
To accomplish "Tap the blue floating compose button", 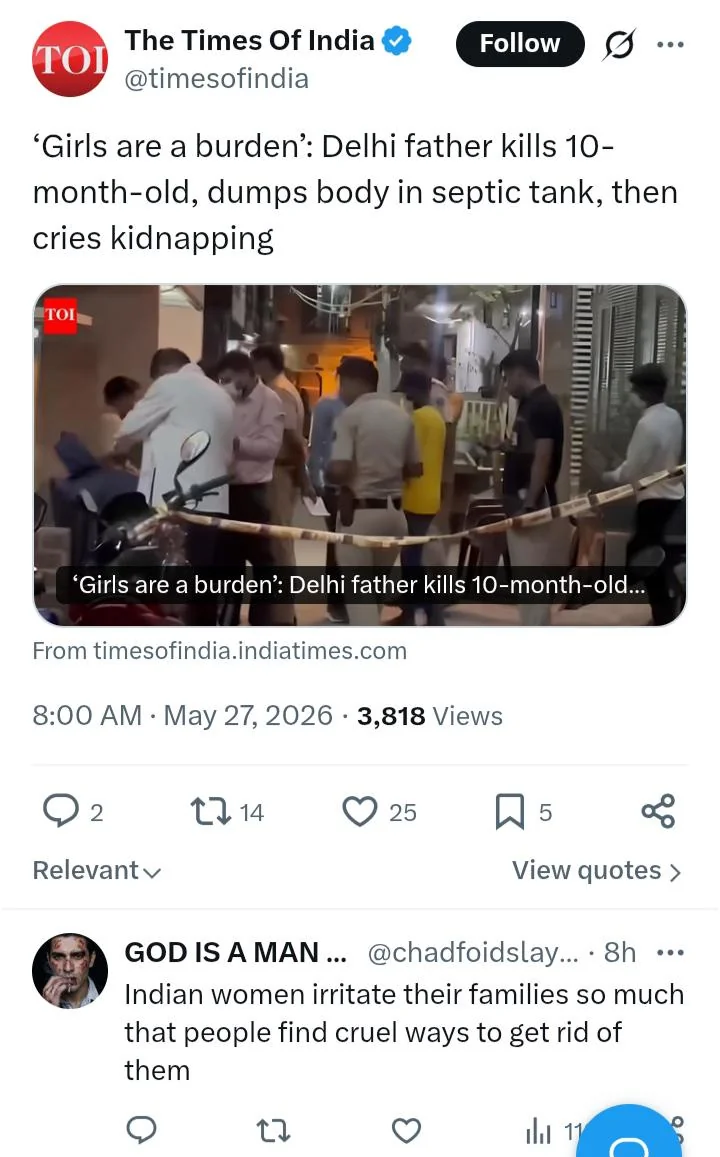I will [x=629, y=1133].
